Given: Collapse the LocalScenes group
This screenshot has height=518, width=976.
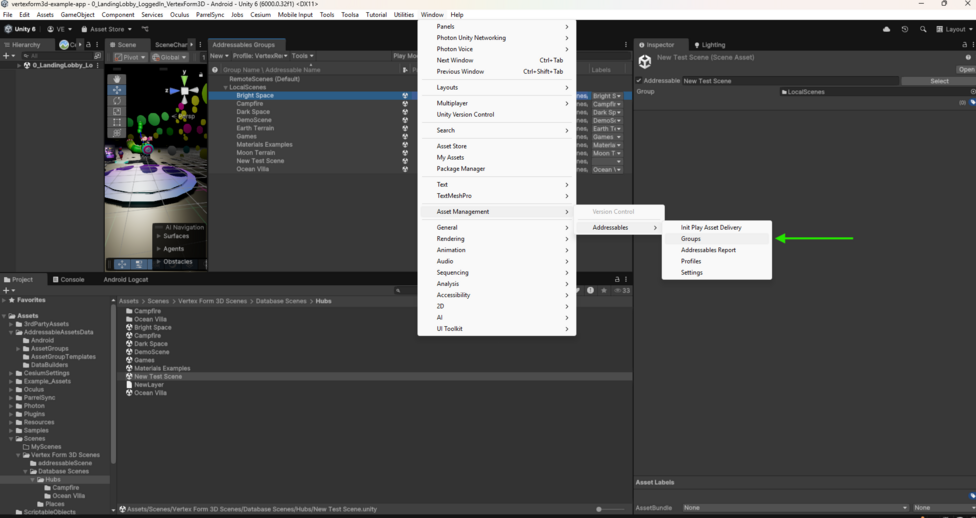Looking at the screenshot, I should (x=225, y=88).
